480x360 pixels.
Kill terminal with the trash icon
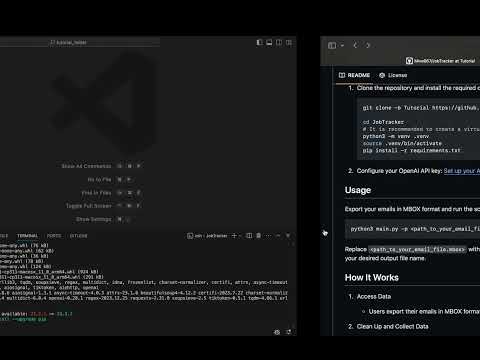click(x=259, y=236)
